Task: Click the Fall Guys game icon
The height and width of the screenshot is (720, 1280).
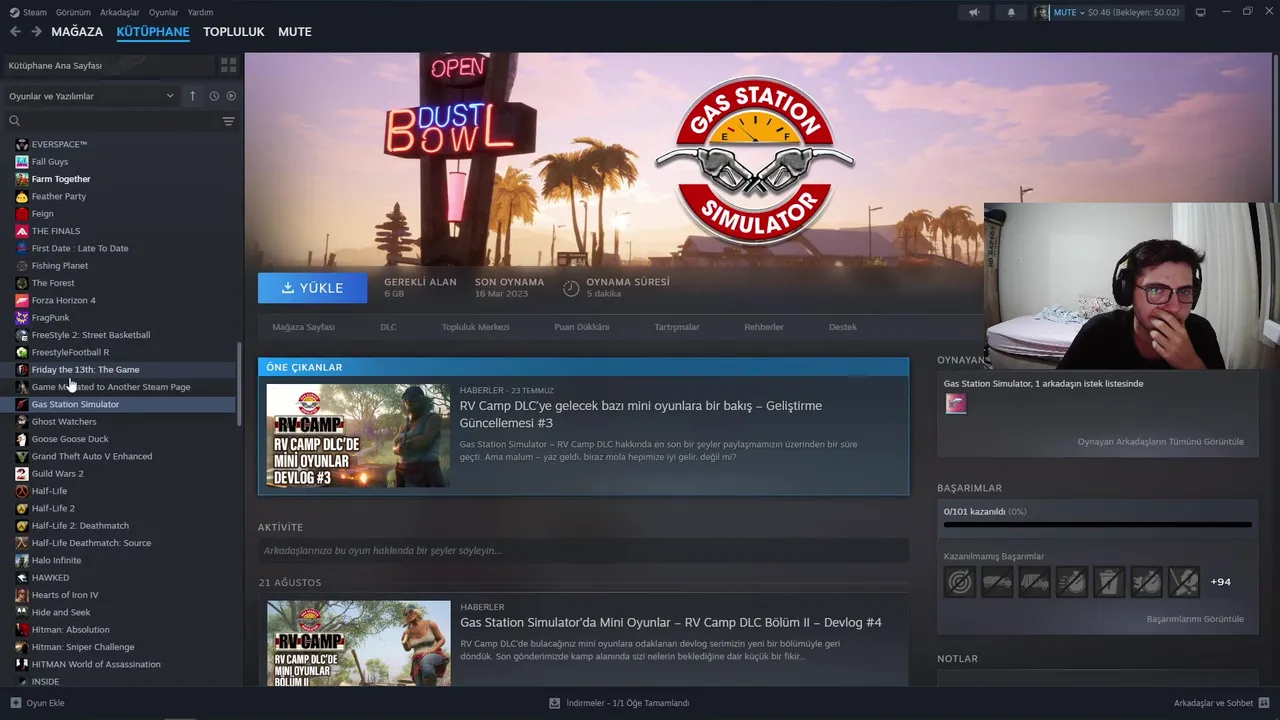Action: click(x=22, y=161)
